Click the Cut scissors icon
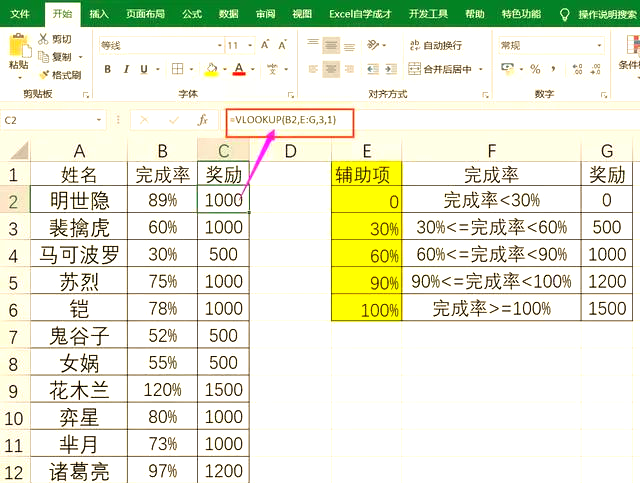The height and width of the screenshot is (483, 640). [43, 39]
